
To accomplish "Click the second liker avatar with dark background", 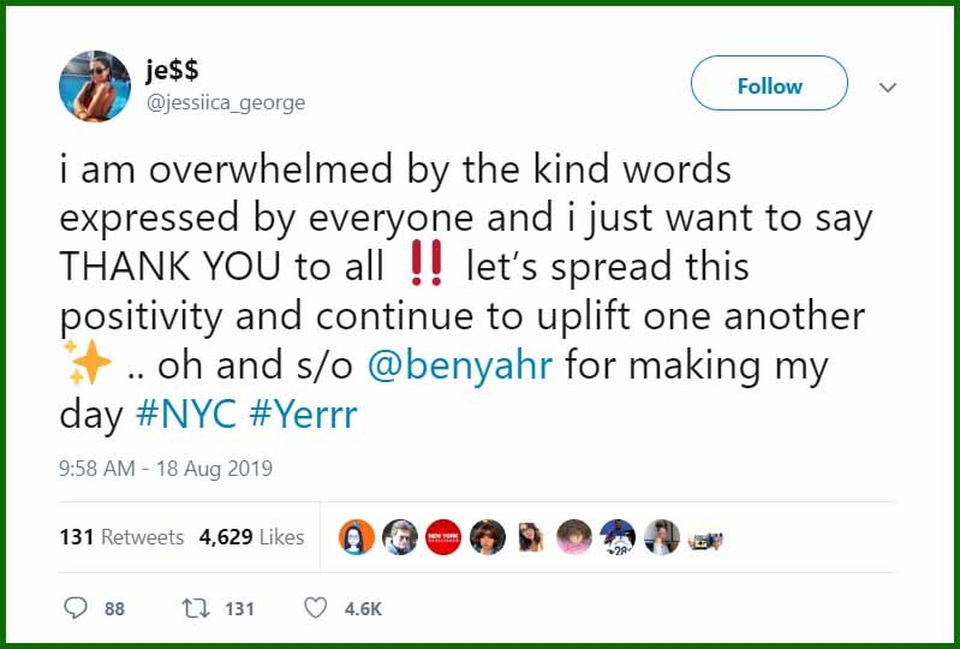I will click(400, 537).
